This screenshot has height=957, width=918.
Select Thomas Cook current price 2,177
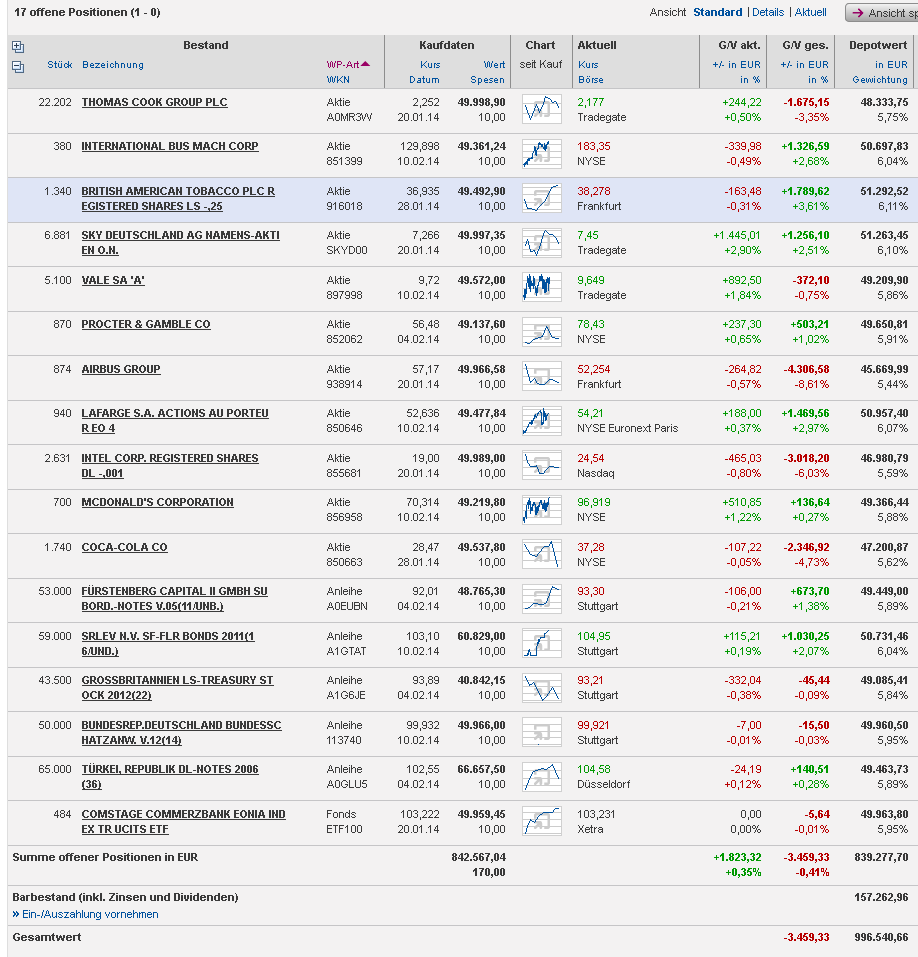click(x=591, y=103)
